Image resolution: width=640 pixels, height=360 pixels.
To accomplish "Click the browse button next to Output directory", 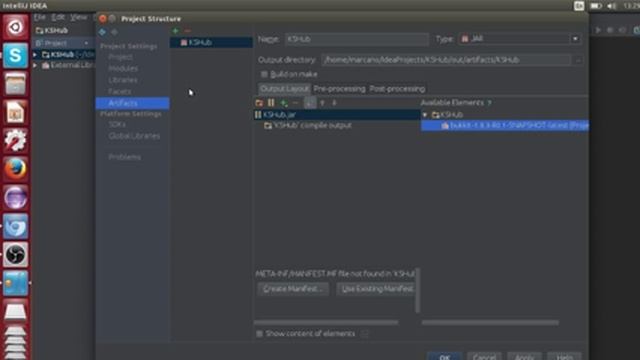I will click(578, 60).
